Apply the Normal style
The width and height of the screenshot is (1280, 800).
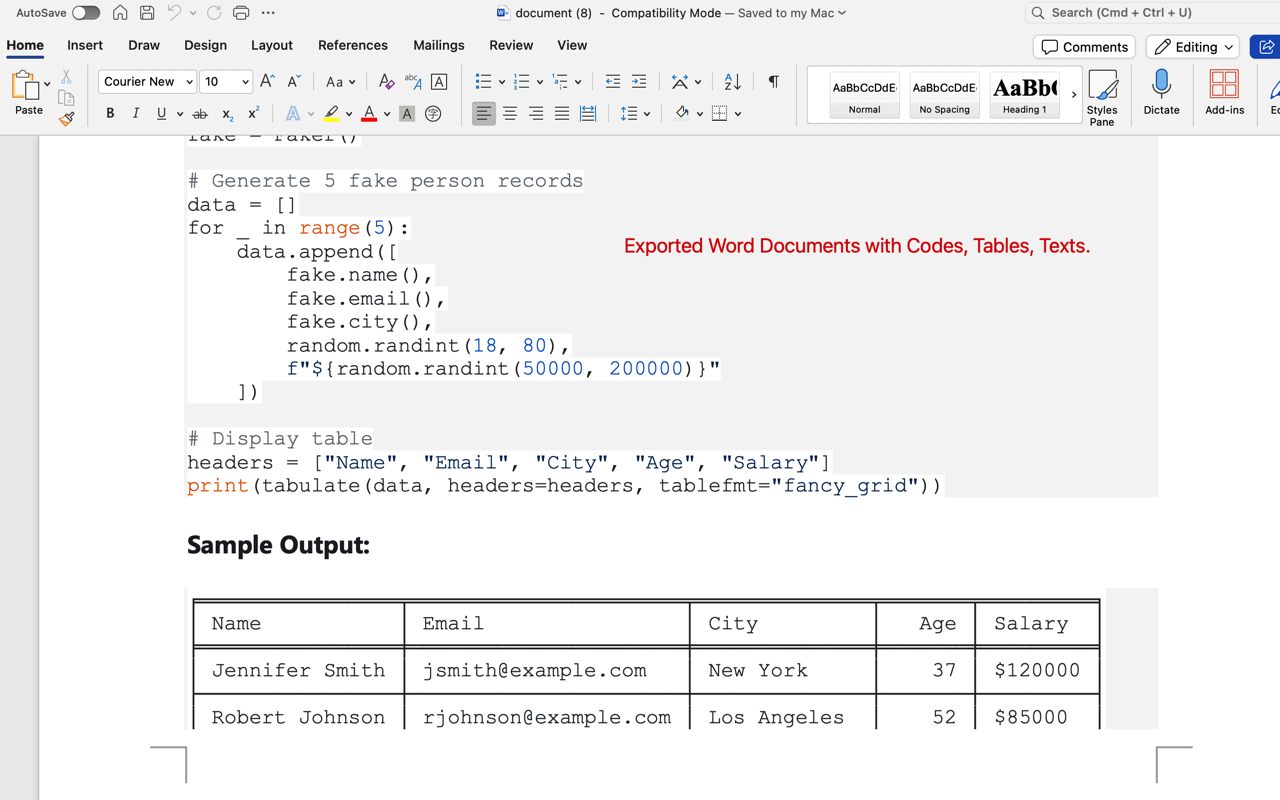(x=865, y=95)
